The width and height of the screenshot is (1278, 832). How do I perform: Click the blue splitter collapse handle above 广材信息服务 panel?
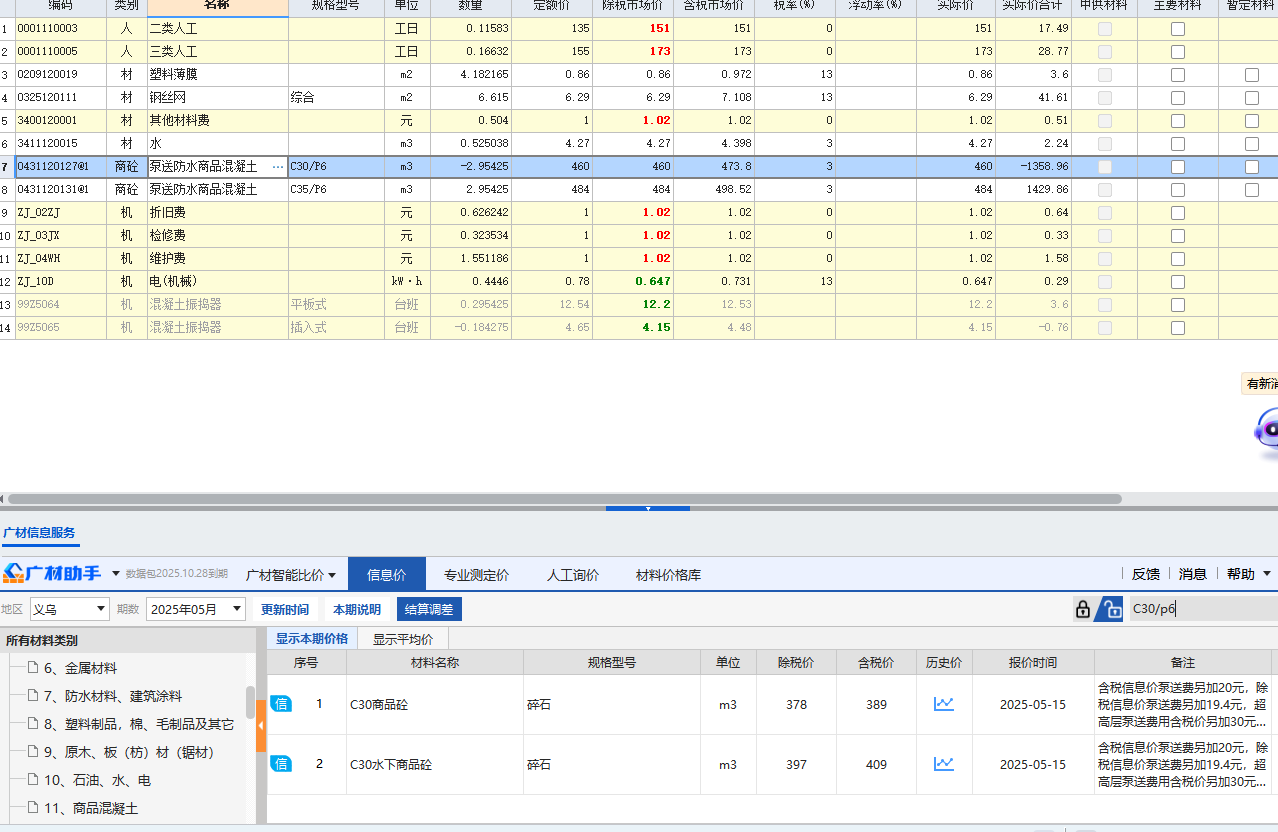point(647,508)
